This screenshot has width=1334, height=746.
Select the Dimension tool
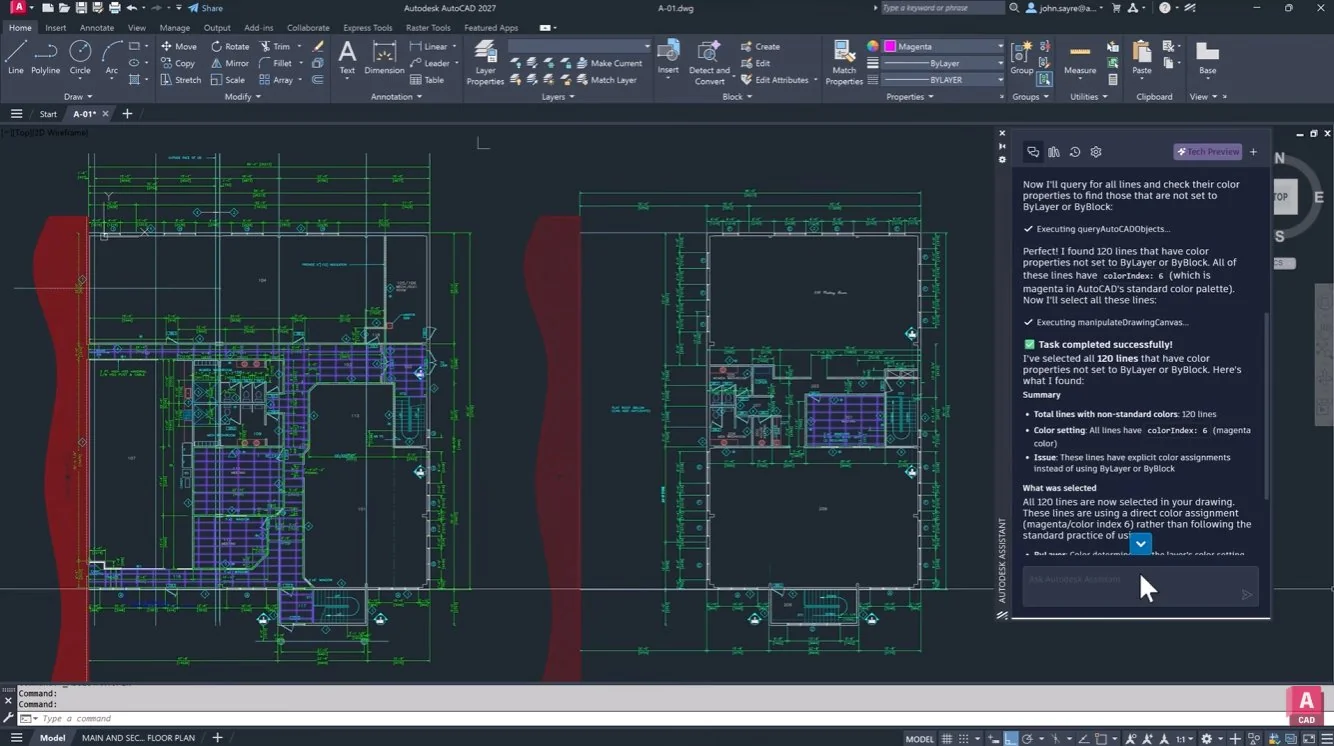click(x=384, y=58)
